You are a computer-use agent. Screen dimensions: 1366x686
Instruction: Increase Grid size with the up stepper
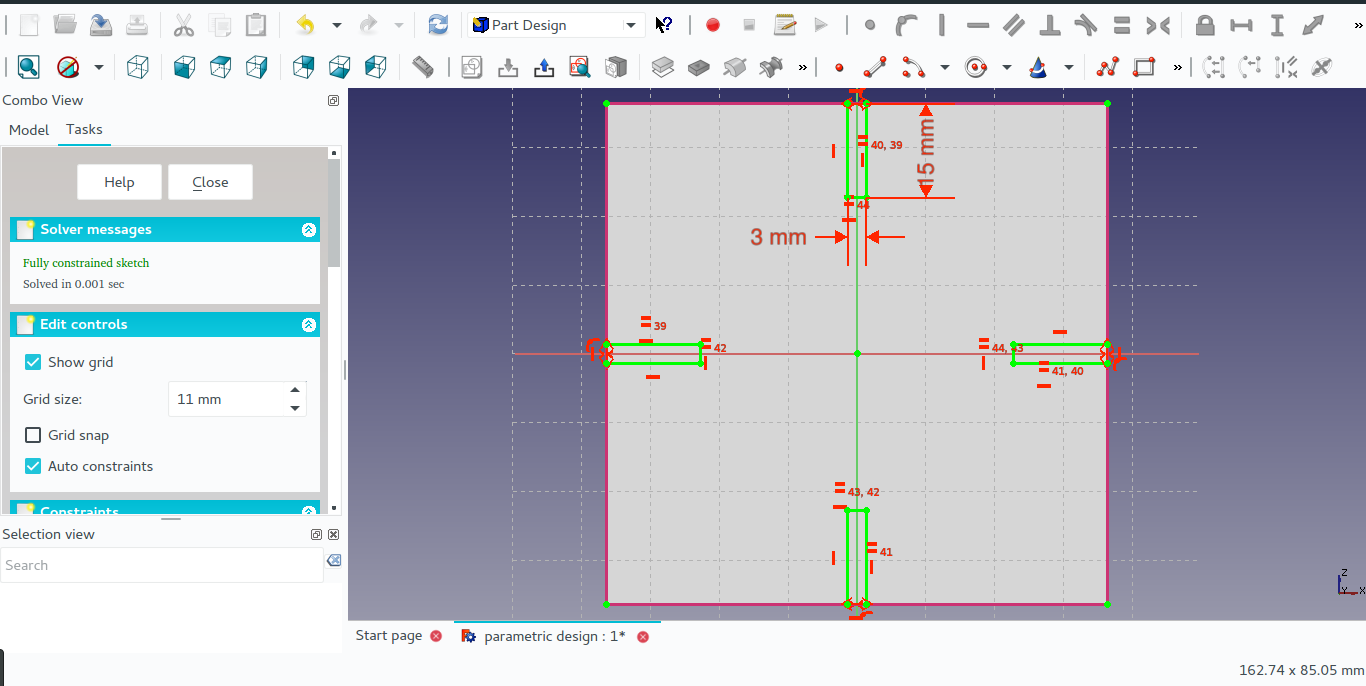coord(294,392)
